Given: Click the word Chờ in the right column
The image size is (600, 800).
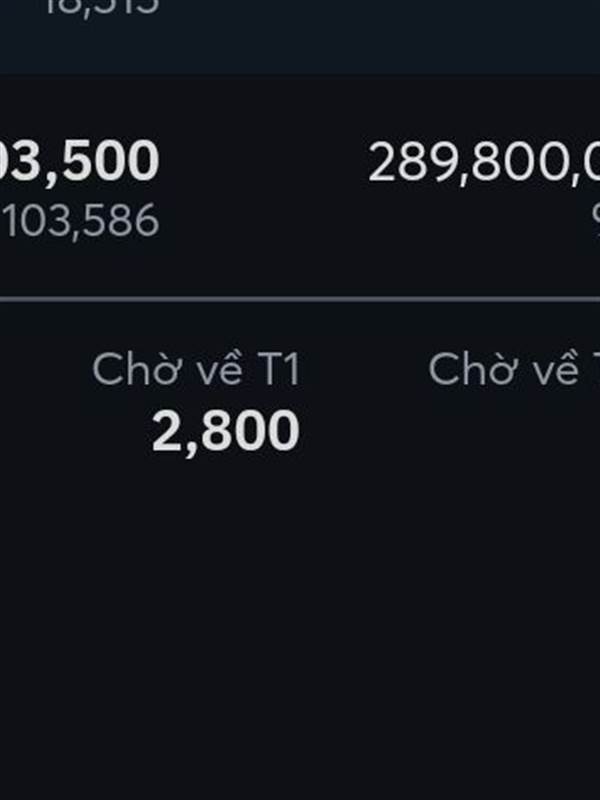Looking at the screenshot, I should click(464, 370).
